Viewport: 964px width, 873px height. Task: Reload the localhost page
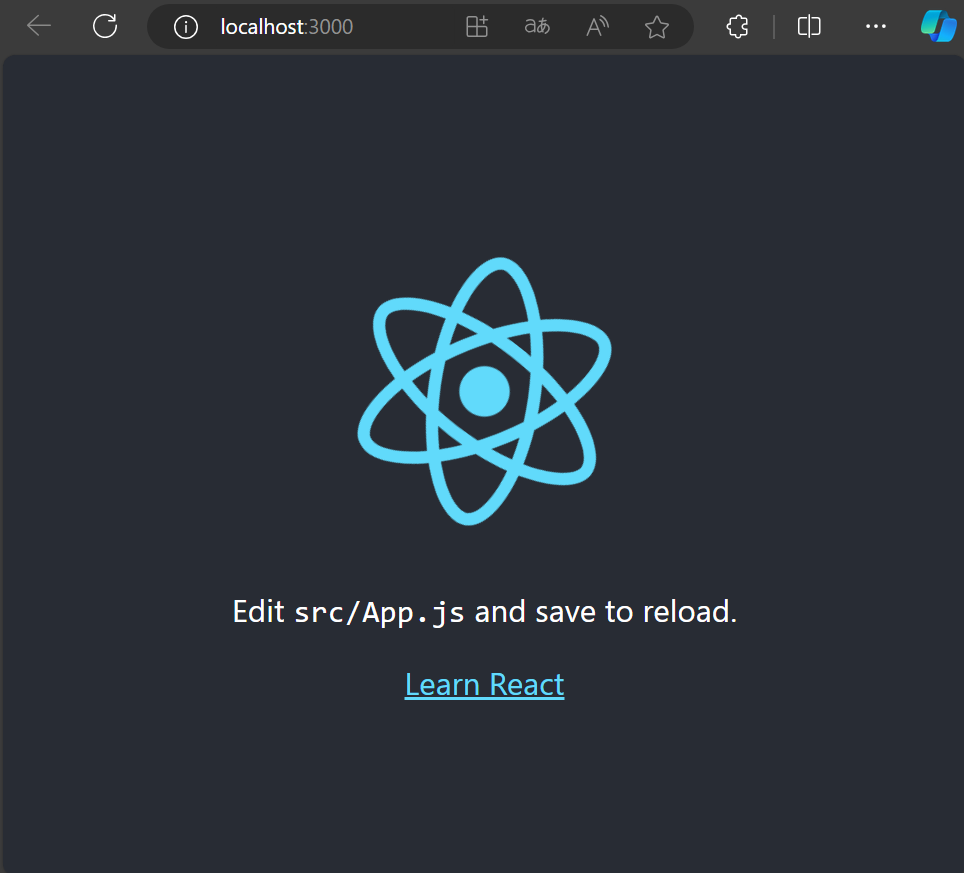point(105,26)
